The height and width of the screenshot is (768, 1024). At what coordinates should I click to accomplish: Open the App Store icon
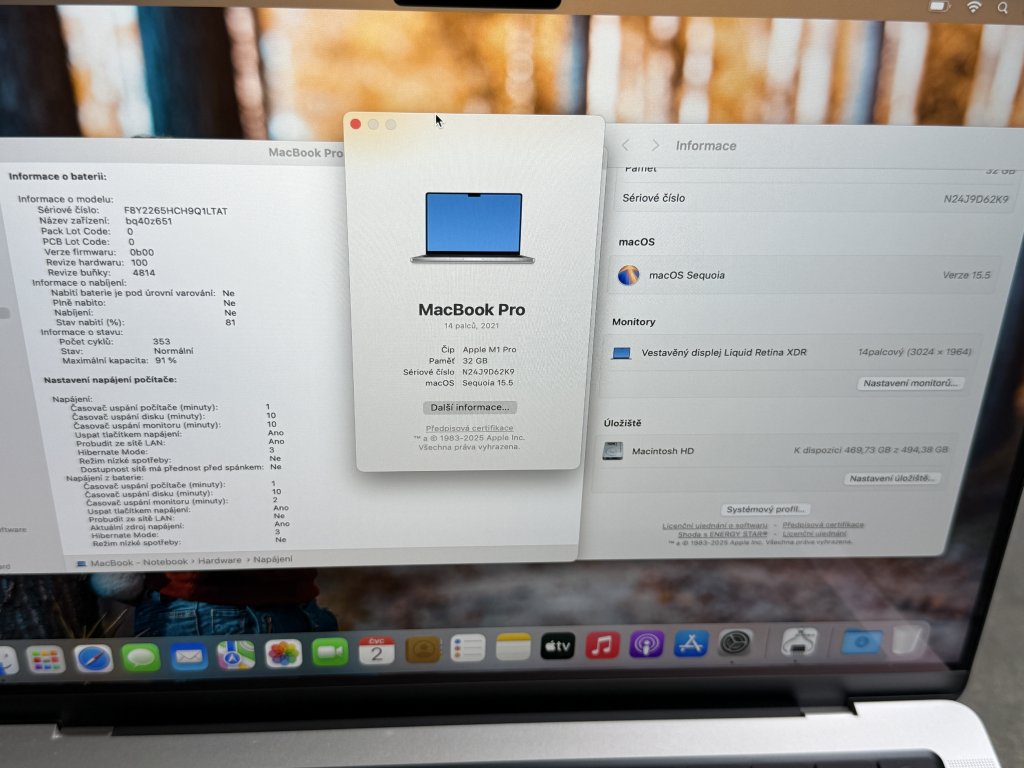691,643
